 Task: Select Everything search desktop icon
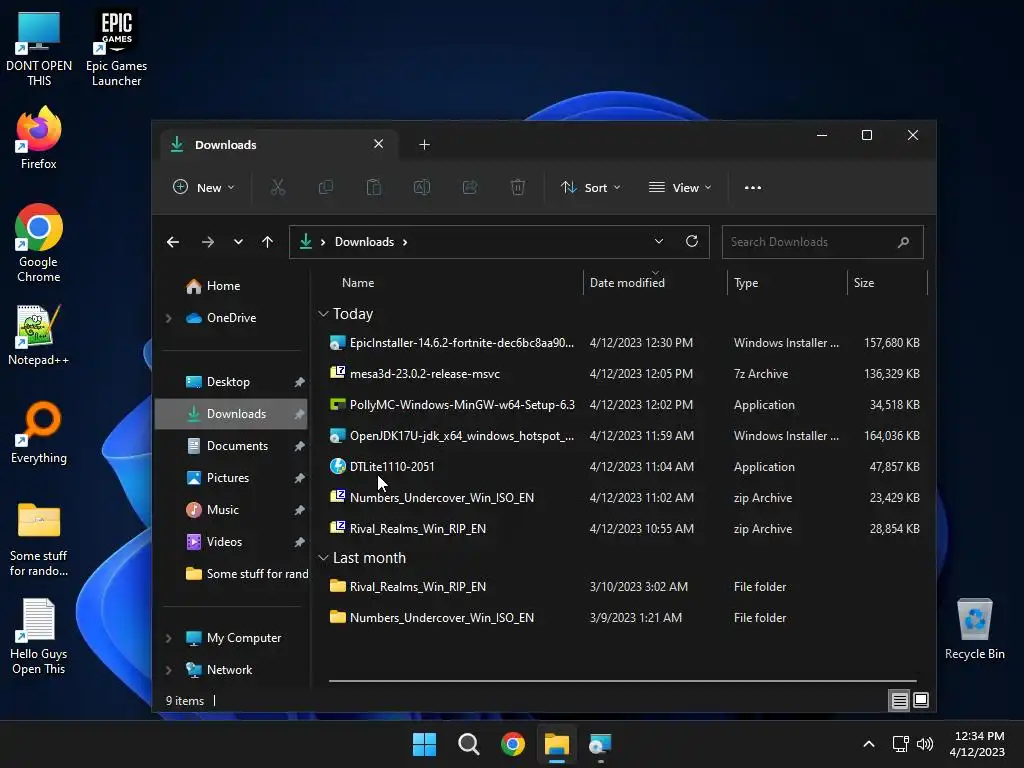point(39,432)
